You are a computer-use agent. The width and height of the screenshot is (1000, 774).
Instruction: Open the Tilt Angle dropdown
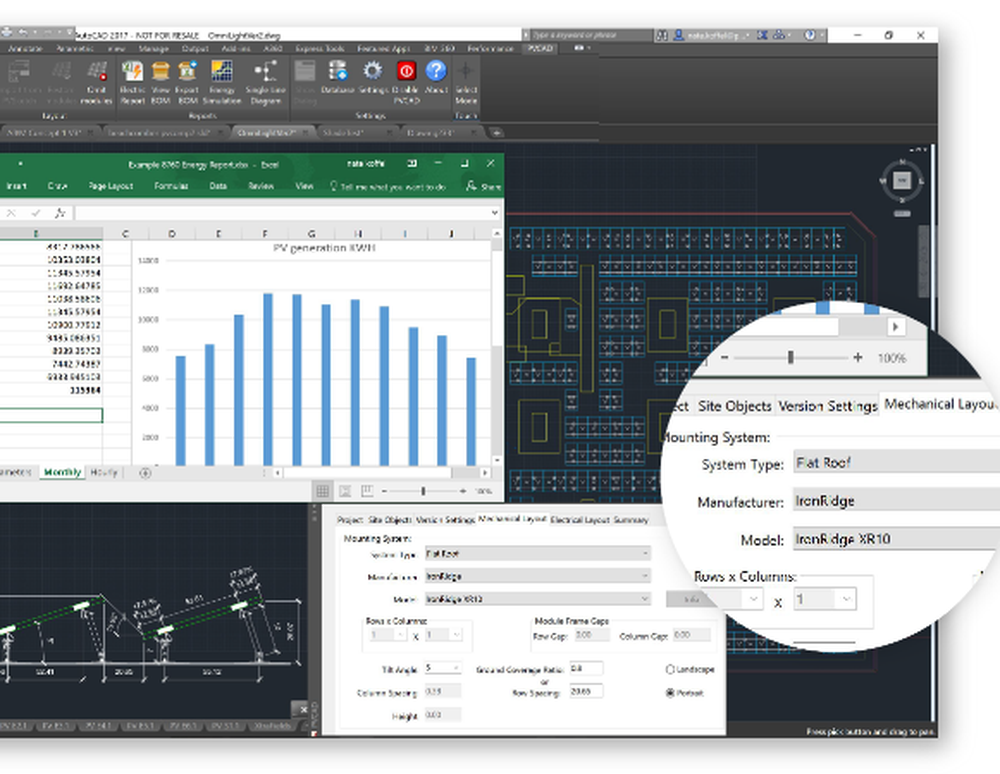point(443,668)
